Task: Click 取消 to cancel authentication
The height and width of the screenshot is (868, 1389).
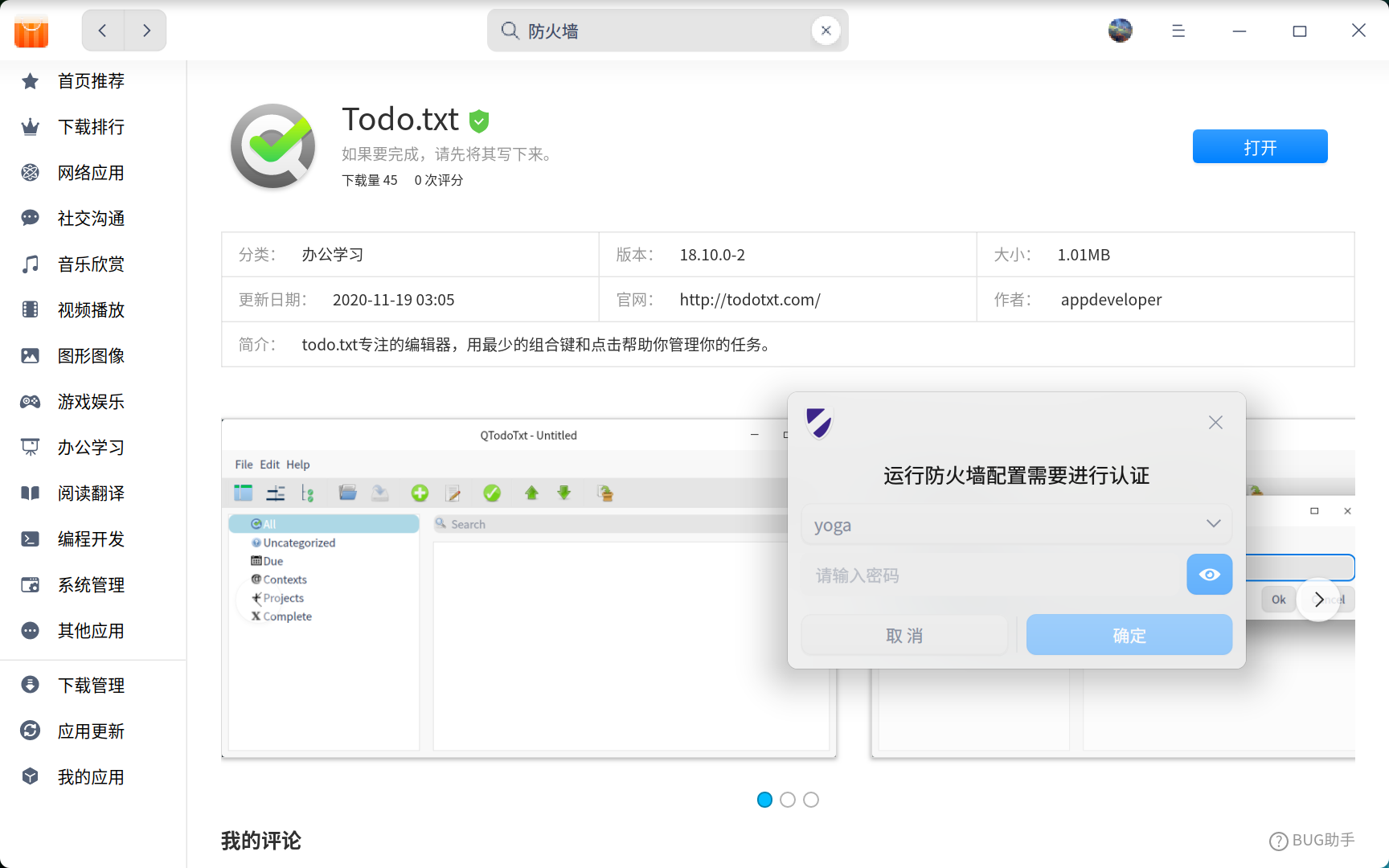Action: point(904,635)
